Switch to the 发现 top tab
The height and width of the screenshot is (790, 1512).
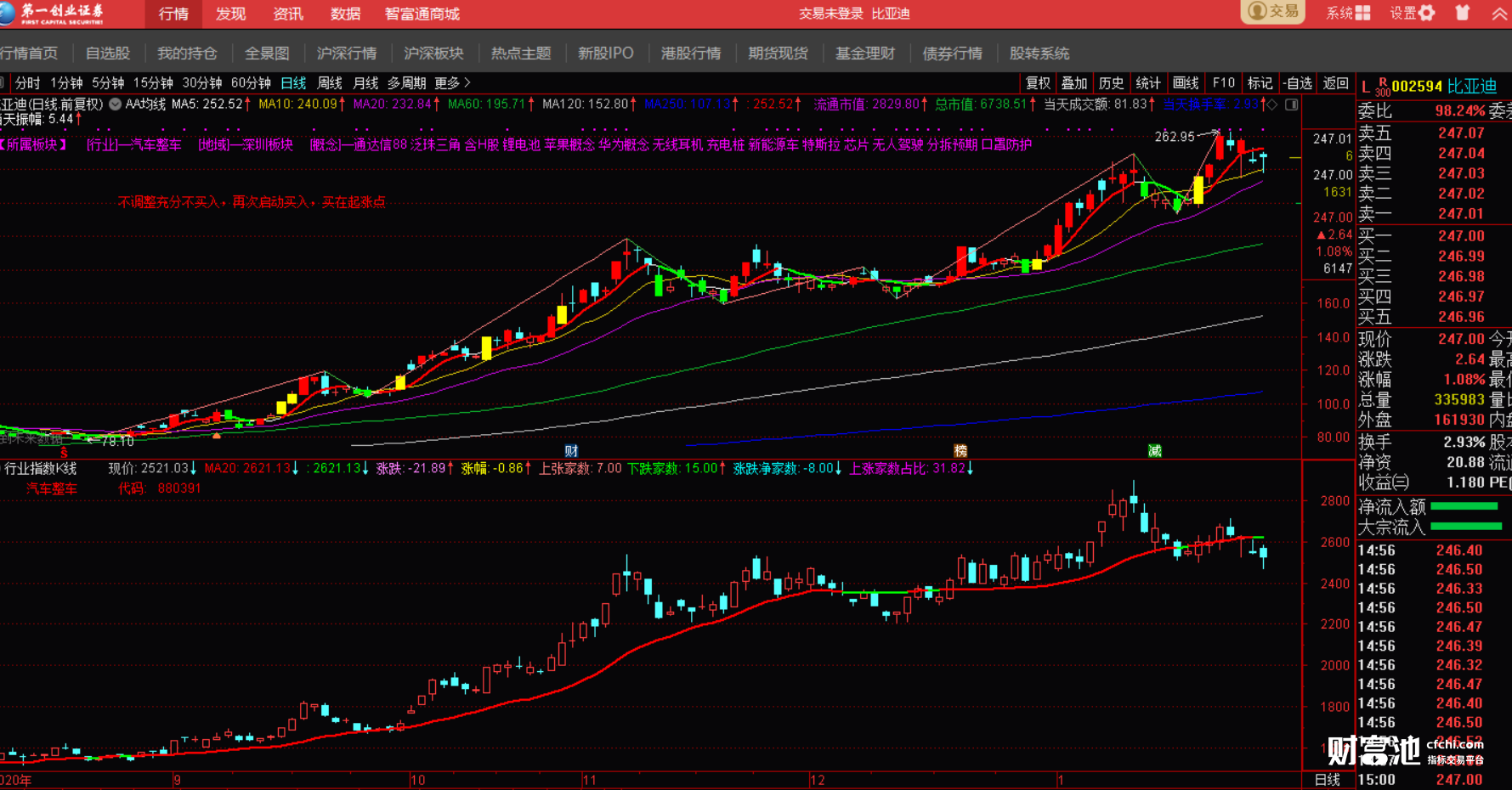230,14
